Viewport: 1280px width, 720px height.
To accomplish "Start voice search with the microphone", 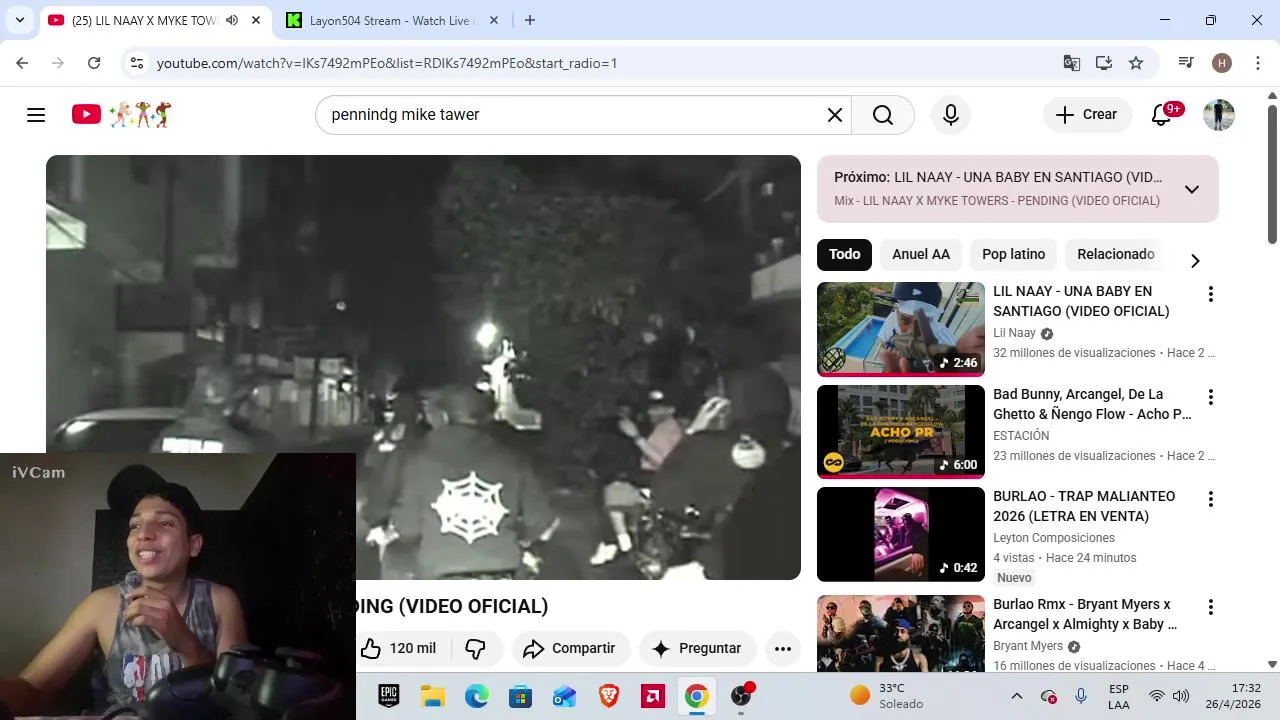I will coord(951,115).
